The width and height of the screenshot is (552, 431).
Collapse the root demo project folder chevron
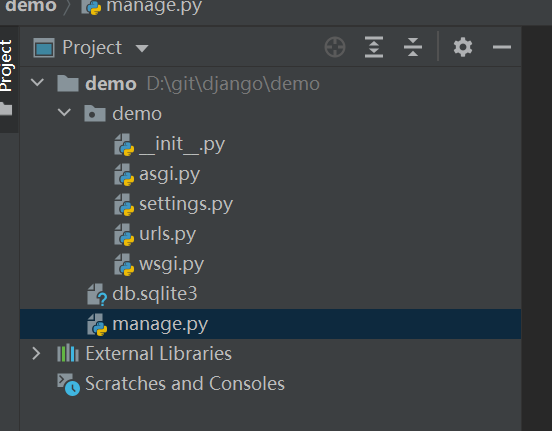coord(37,83)
